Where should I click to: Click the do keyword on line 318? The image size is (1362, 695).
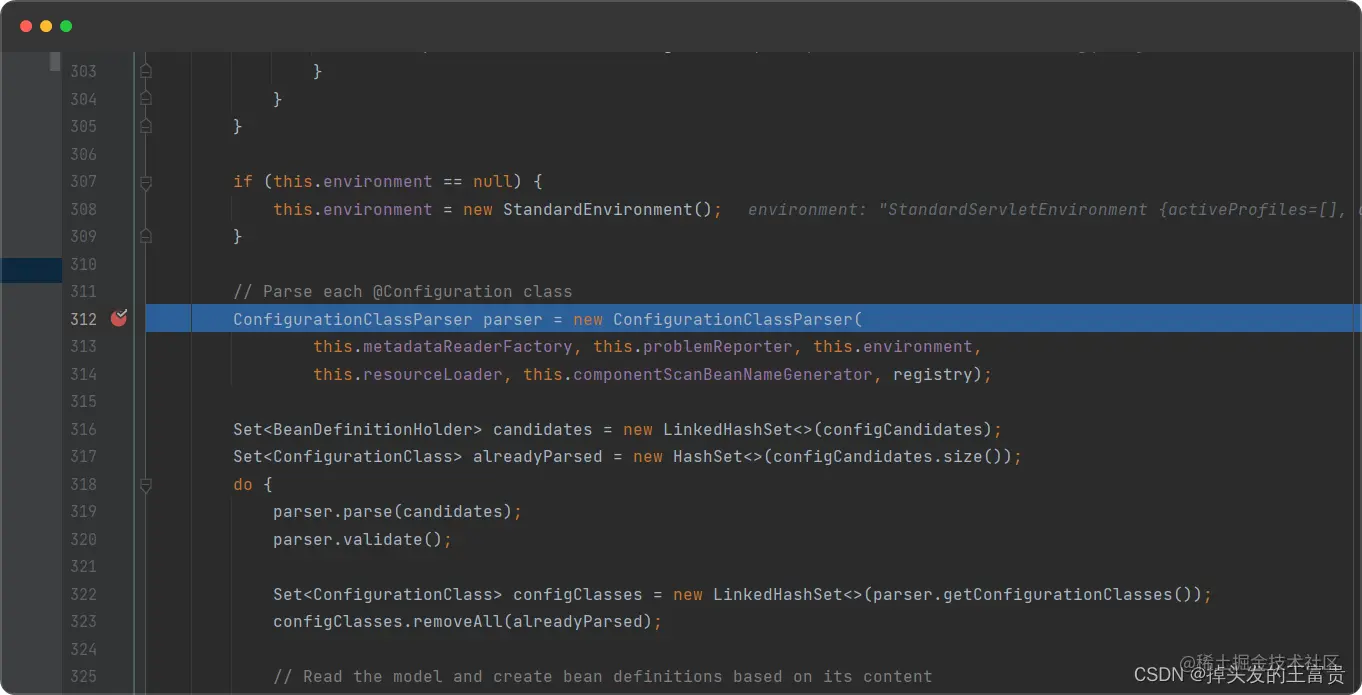coord(243,484)
